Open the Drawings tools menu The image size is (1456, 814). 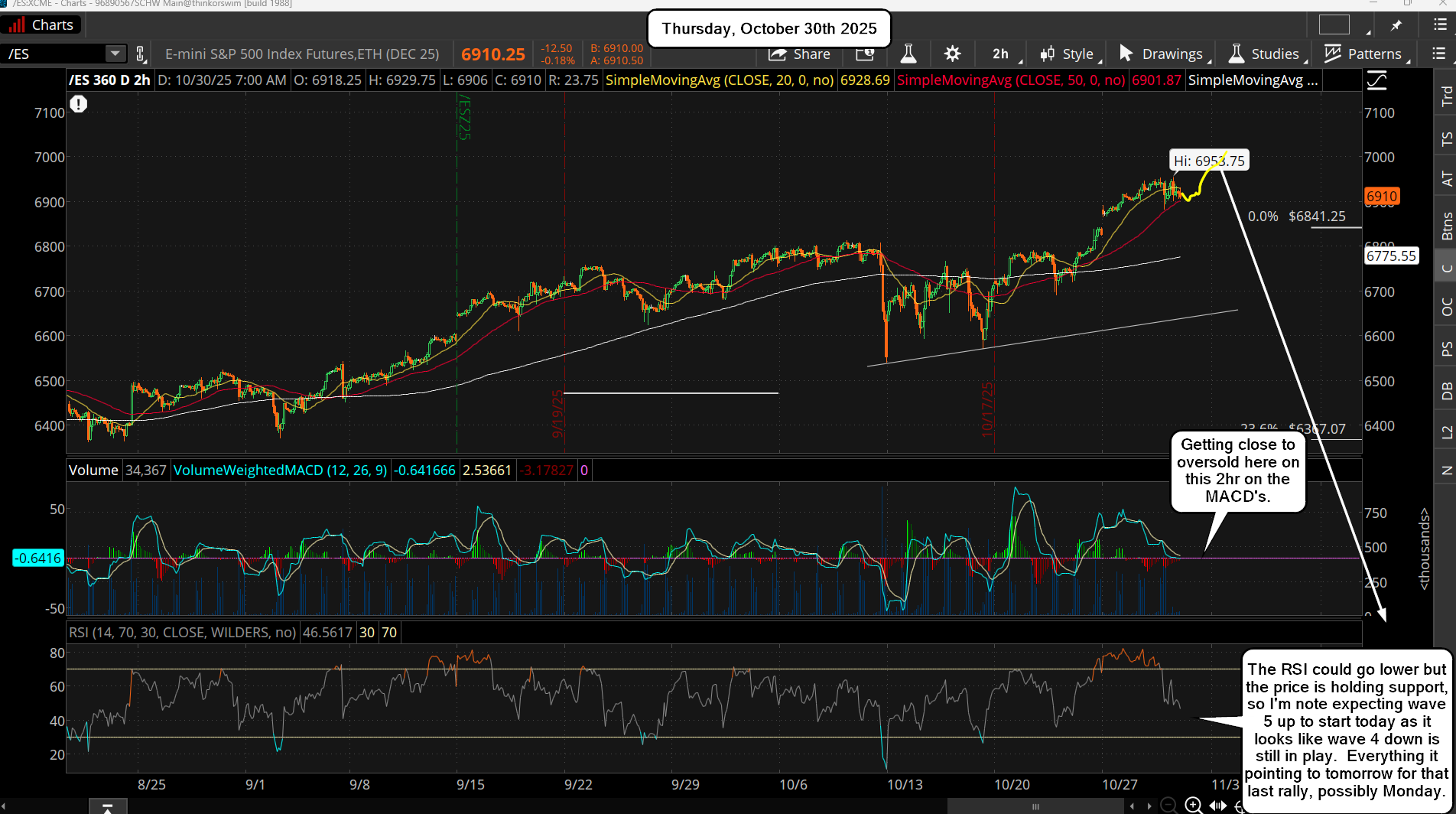pyautogui.click(x=1162, y=54)
